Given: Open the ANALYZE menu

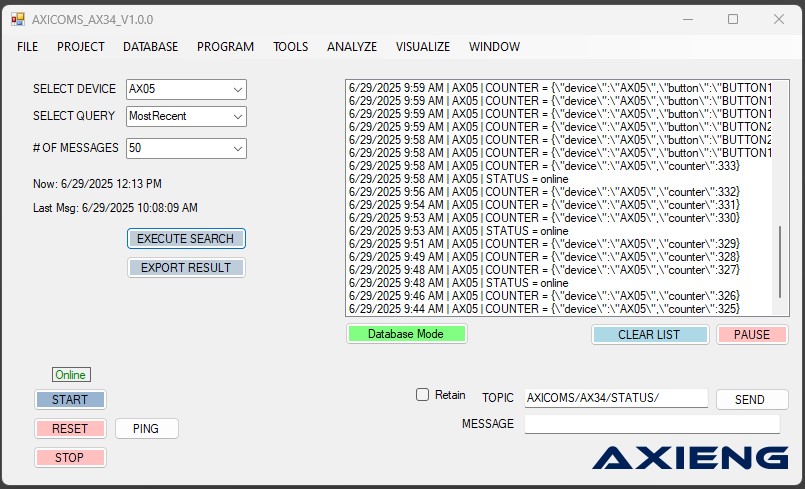Looking at the screenshot, I should [x=352, y=47].
